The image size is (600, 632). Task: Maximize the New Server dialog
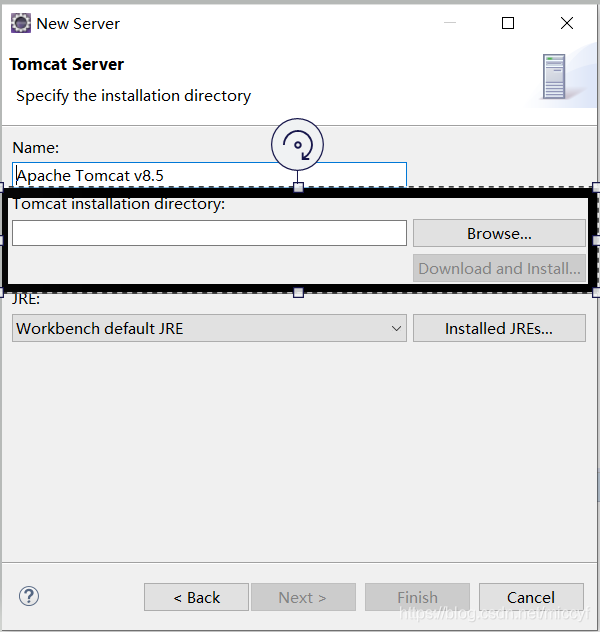tap(508, 23)
